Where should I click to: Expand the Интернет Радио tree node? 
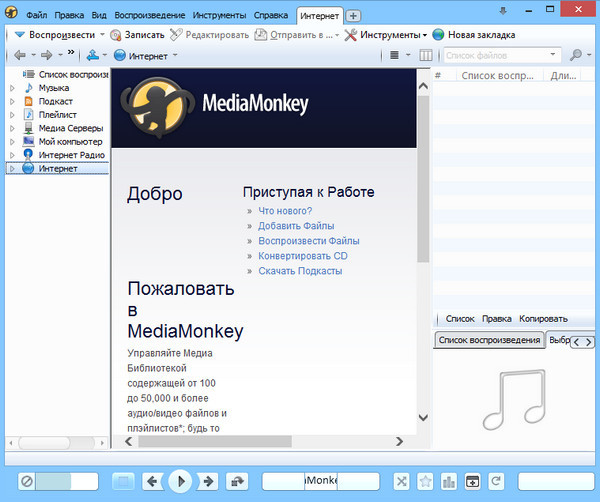point(12,155)
